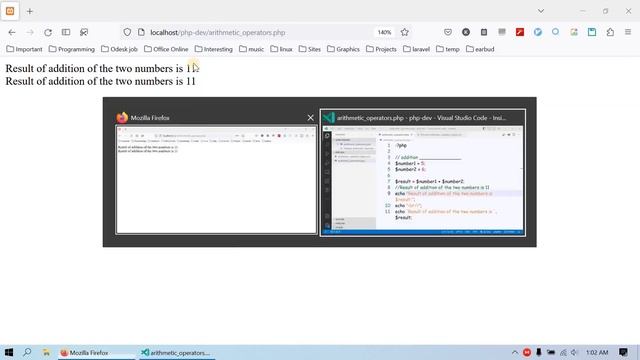Open the Firefox View tab icon
Screen dimensions: 640x360
click(10, 11)
